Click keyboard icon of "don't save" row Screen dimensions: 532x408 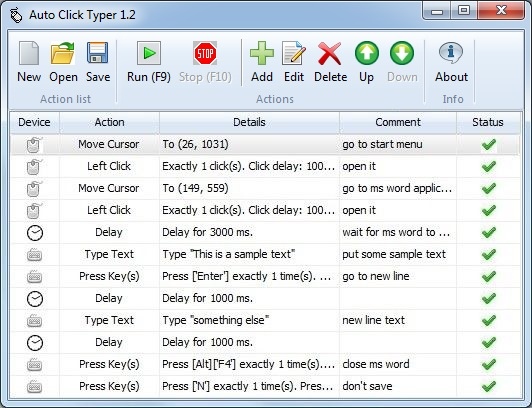point(34,387)
